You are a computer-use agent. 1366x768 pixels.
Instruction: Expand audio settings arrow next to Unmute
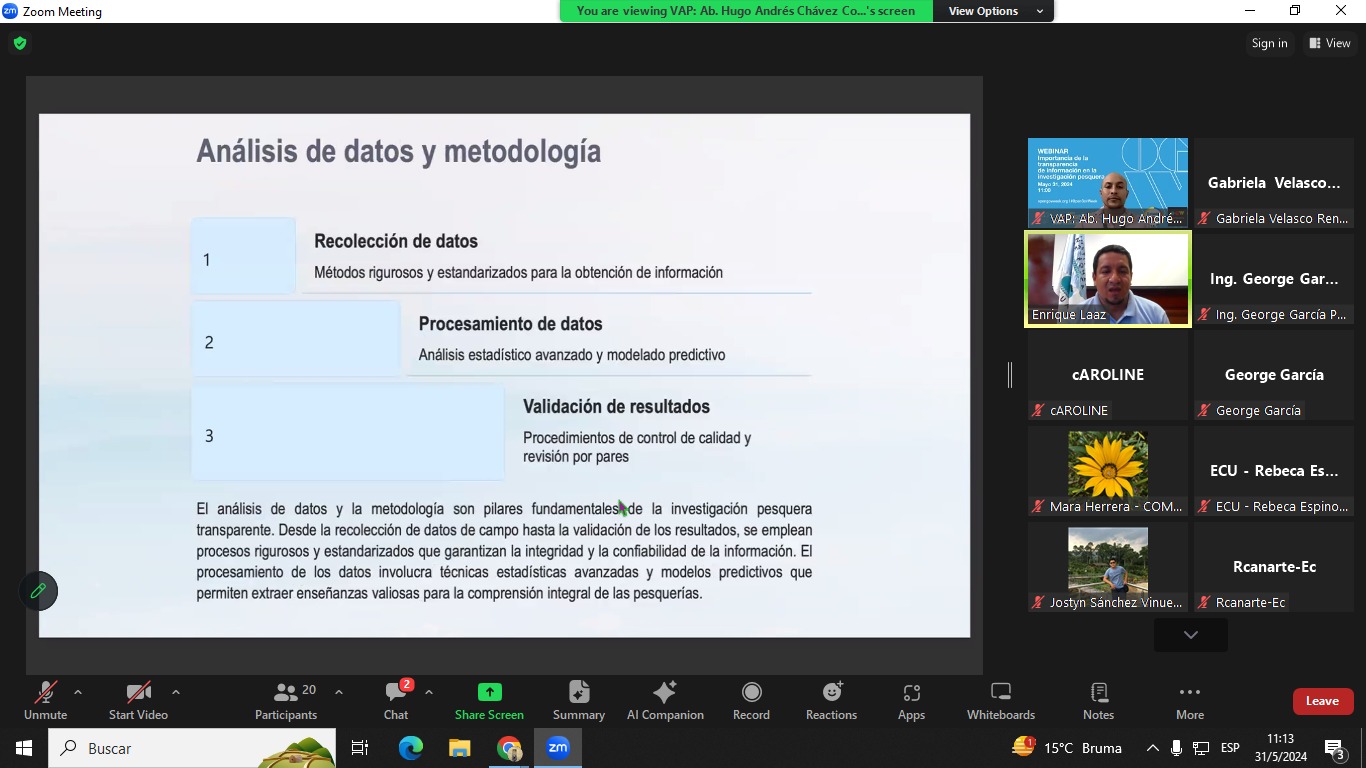78,692
